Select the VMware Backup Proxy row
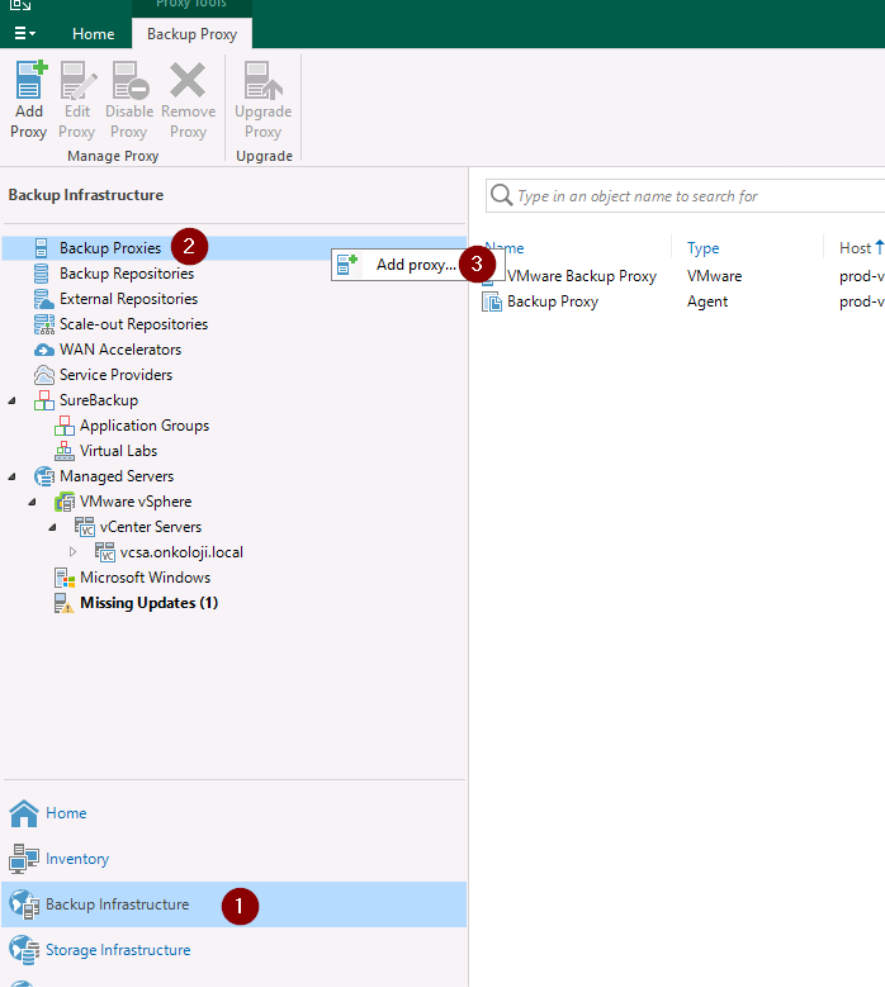This screenshot has height=987, width=885. coord(582,276)
